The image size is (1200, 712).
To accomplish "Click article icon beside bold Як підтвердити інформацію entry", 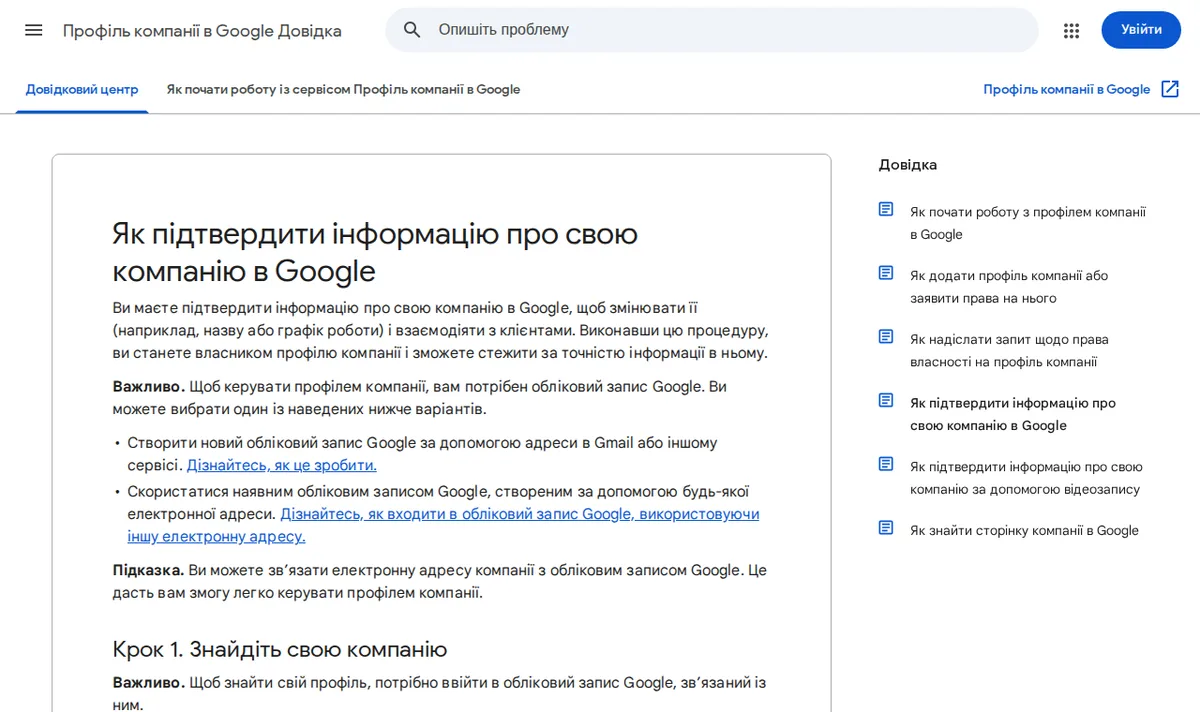I will click(x=886, y=401).
